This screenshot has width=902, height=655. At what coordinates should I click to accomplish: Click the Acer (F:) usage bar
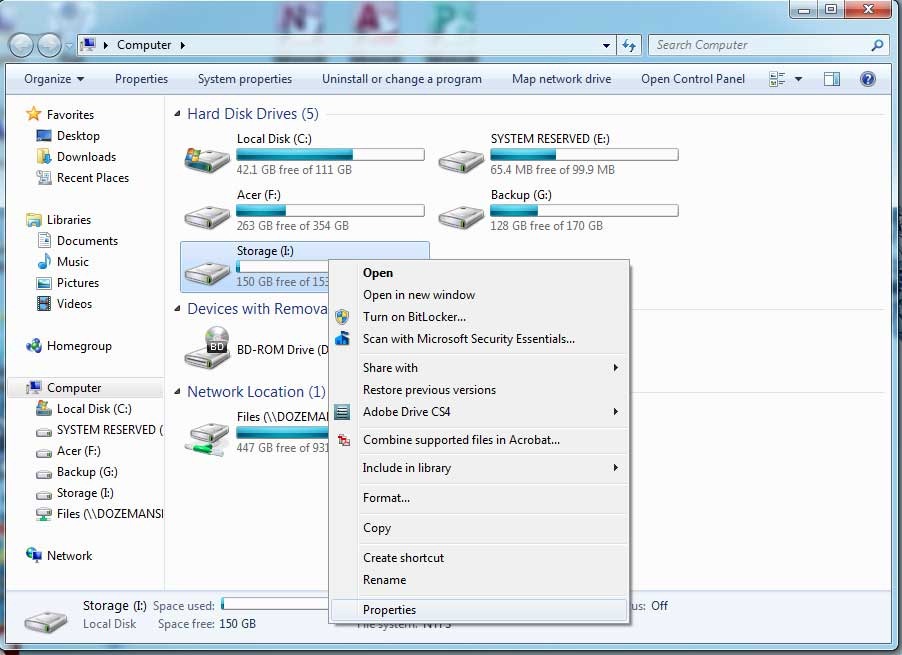coord(330,210)
